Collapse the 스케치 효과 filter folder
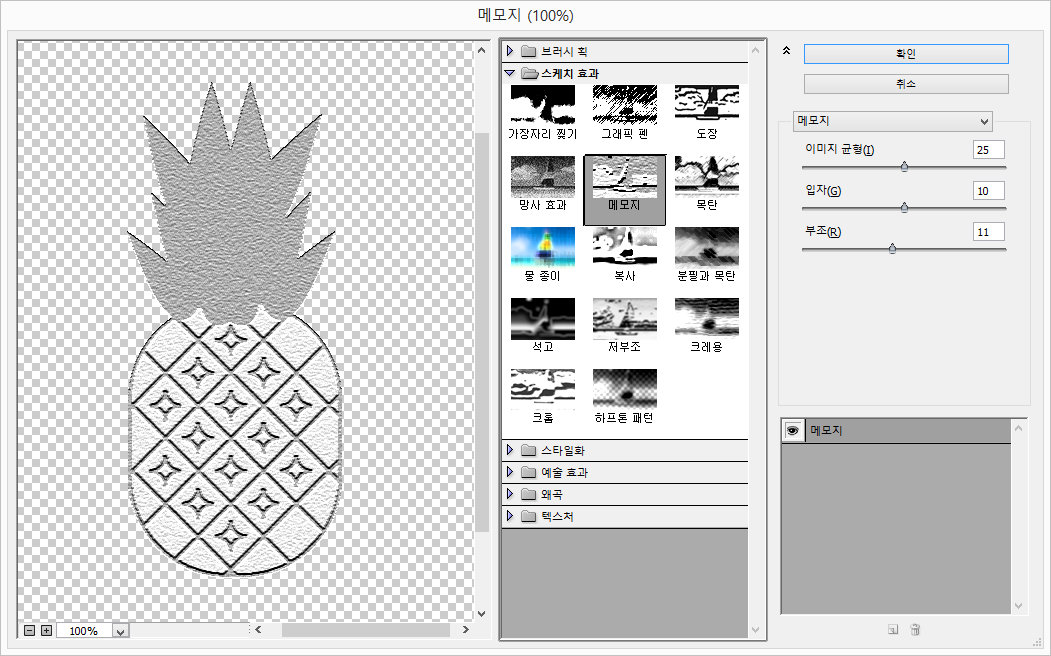This screenshot has height=656, width=1051. tap(510, 73)
